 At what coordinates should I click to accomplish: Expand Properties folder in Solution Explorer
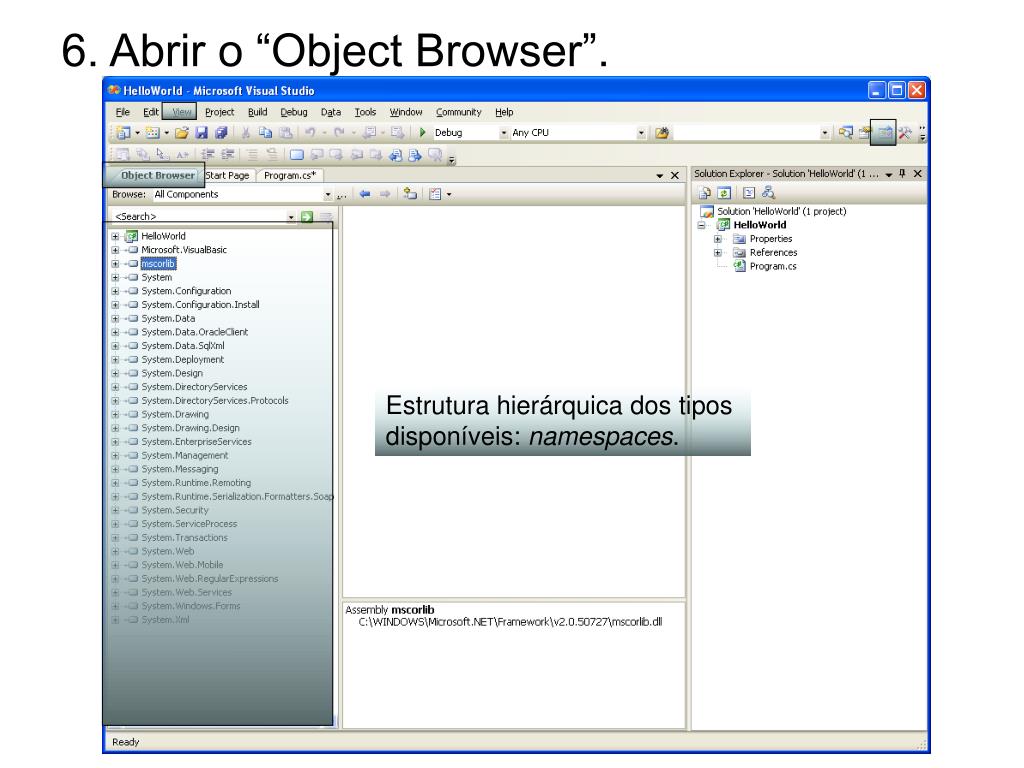pos(717,239)
